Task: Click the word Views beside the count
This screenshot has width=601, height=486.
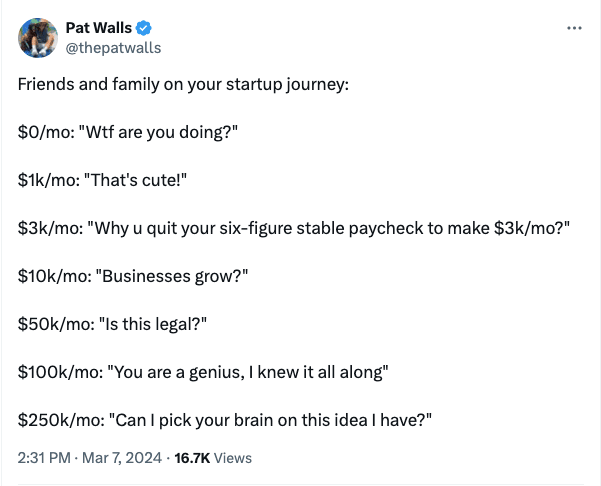Action: 233,458
